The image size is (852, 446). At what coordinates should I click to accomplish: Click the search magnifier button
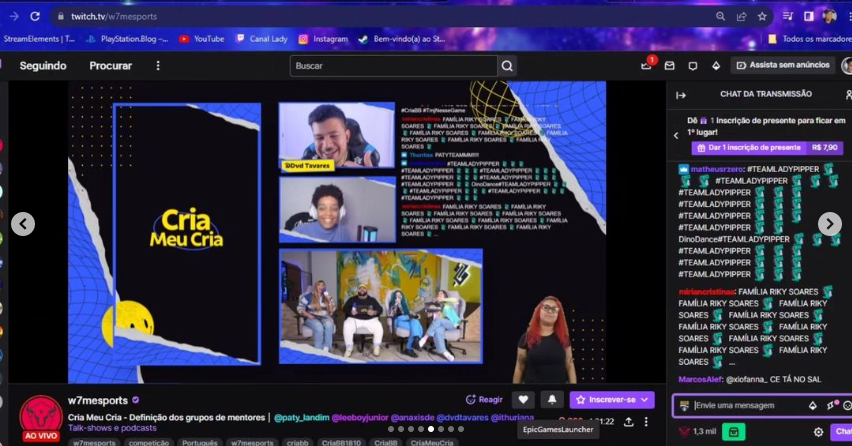(x=507, y=66)
